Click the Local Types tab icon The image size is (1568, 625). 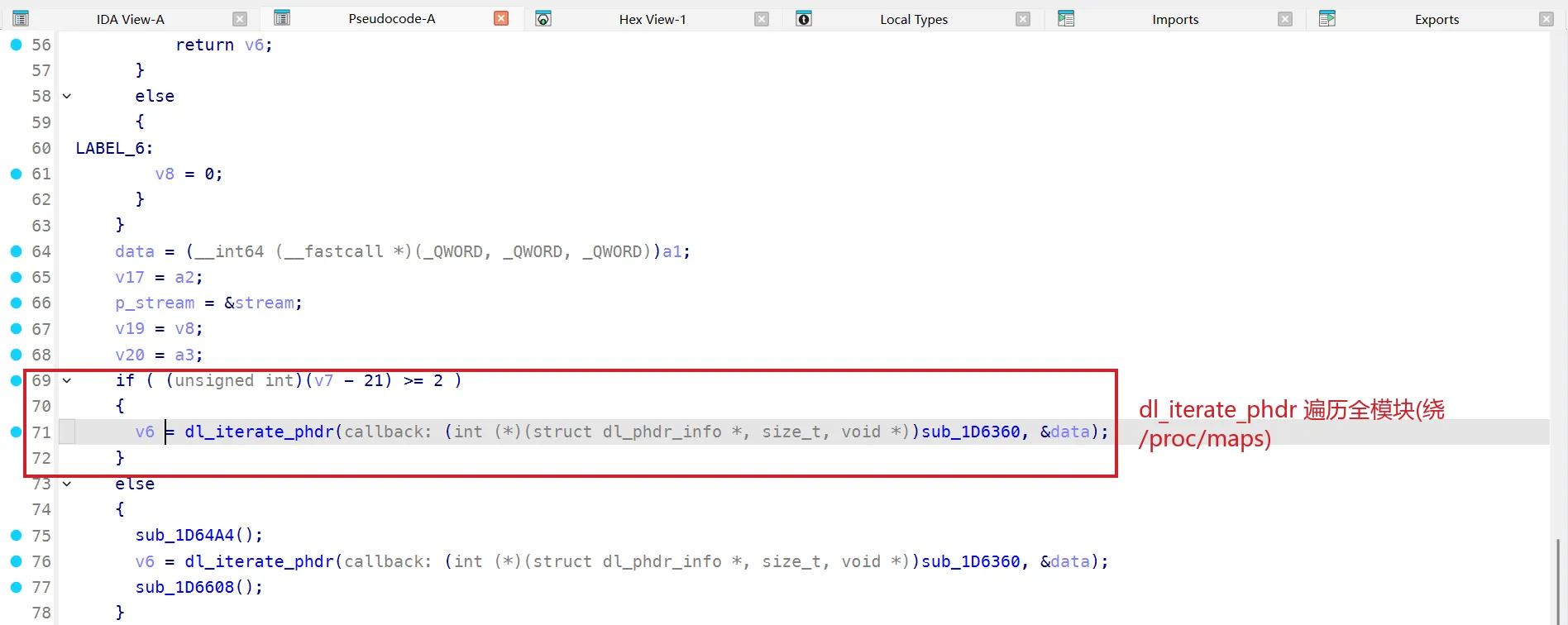(804, 18)
